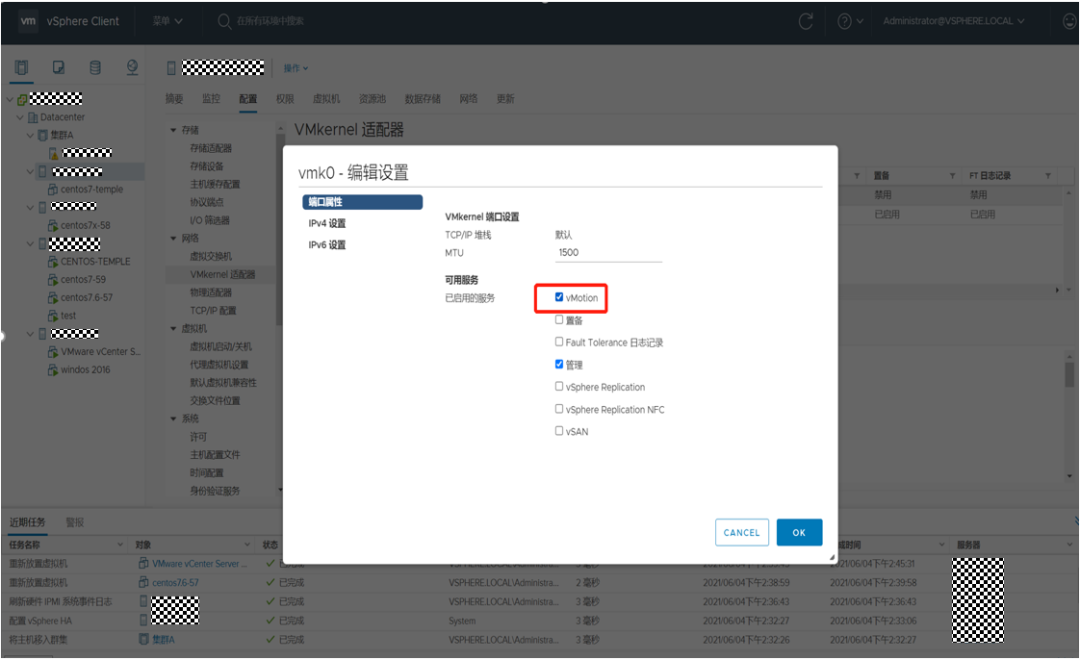Enable the vSAN service checkbox

[x=559, y=431]
